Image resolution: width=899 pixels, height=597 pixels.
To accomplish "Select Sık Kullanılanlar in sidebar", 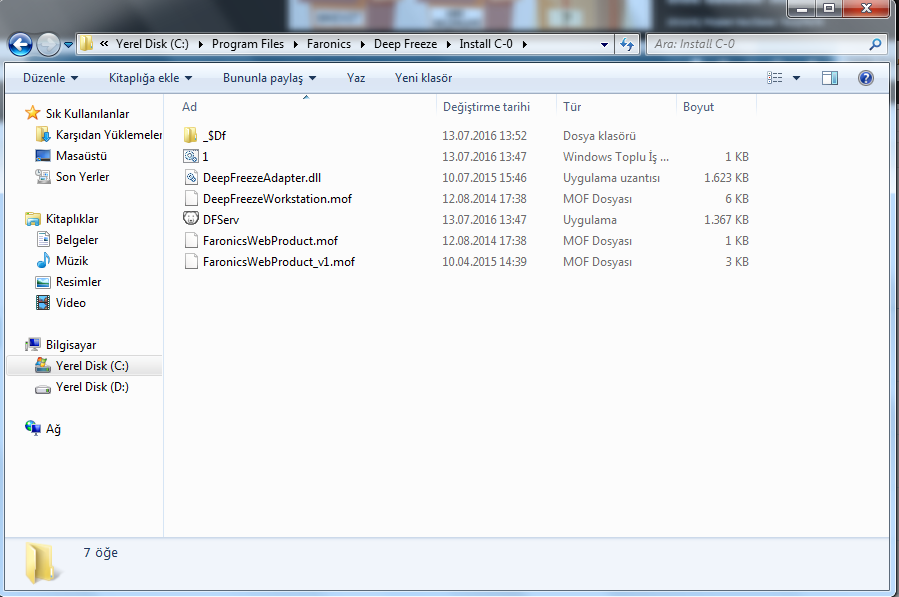I will 87,114.
